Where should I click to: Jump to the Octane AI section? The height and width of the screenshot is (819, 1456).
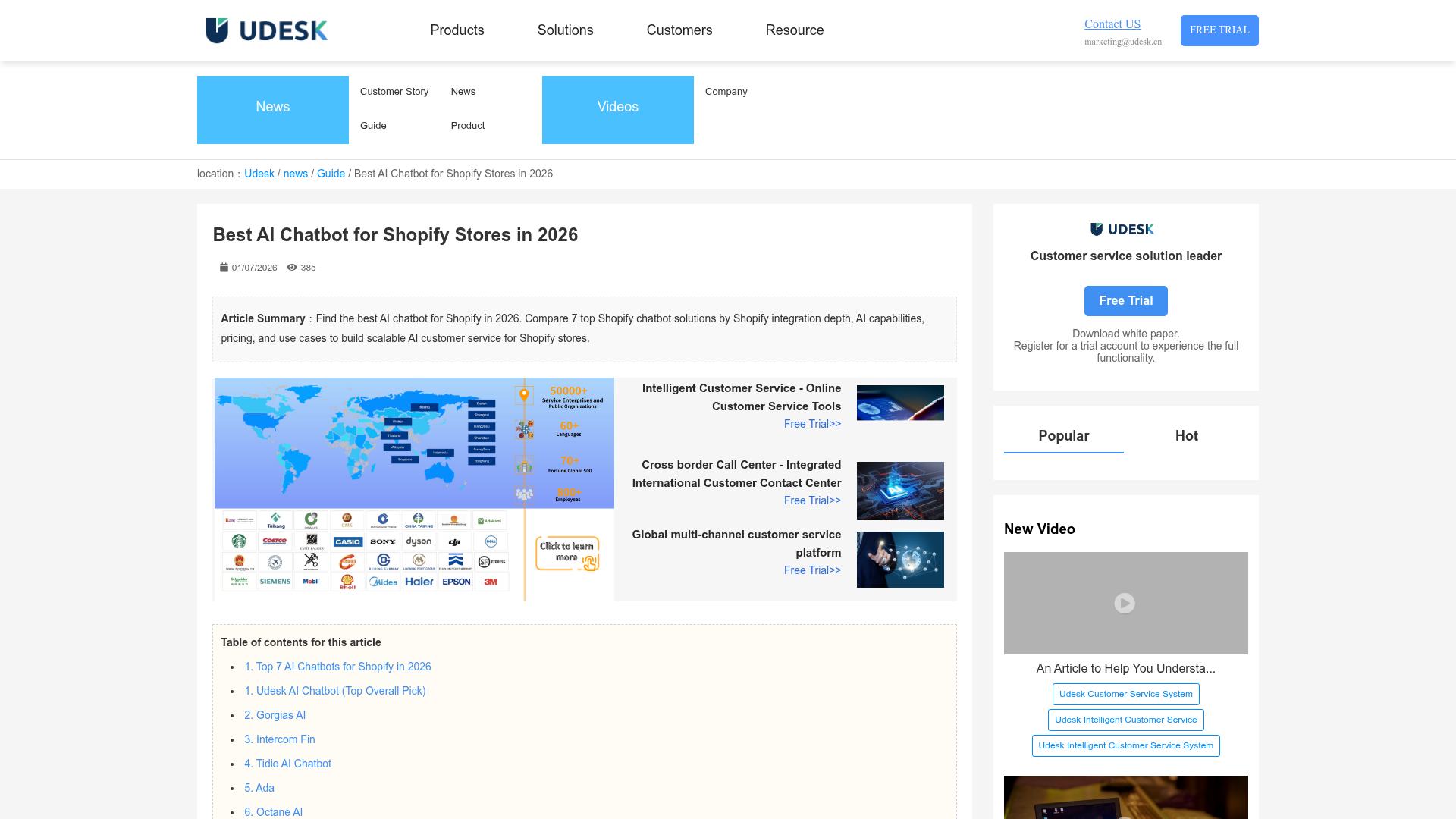pyautogui.click(x=274, y=812)
